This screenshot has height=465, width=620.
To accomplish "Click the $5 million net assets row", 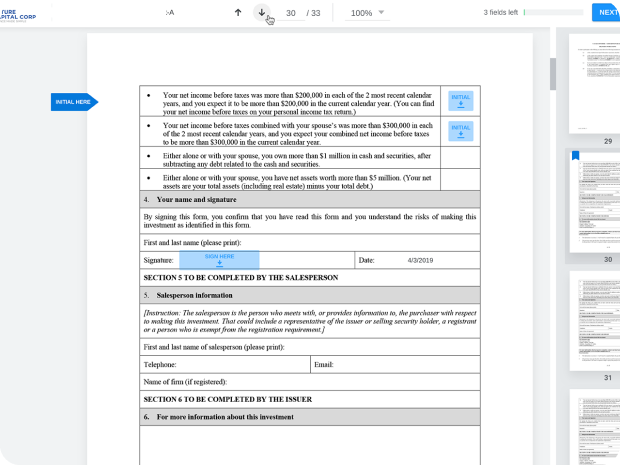I will click(310, 180).
